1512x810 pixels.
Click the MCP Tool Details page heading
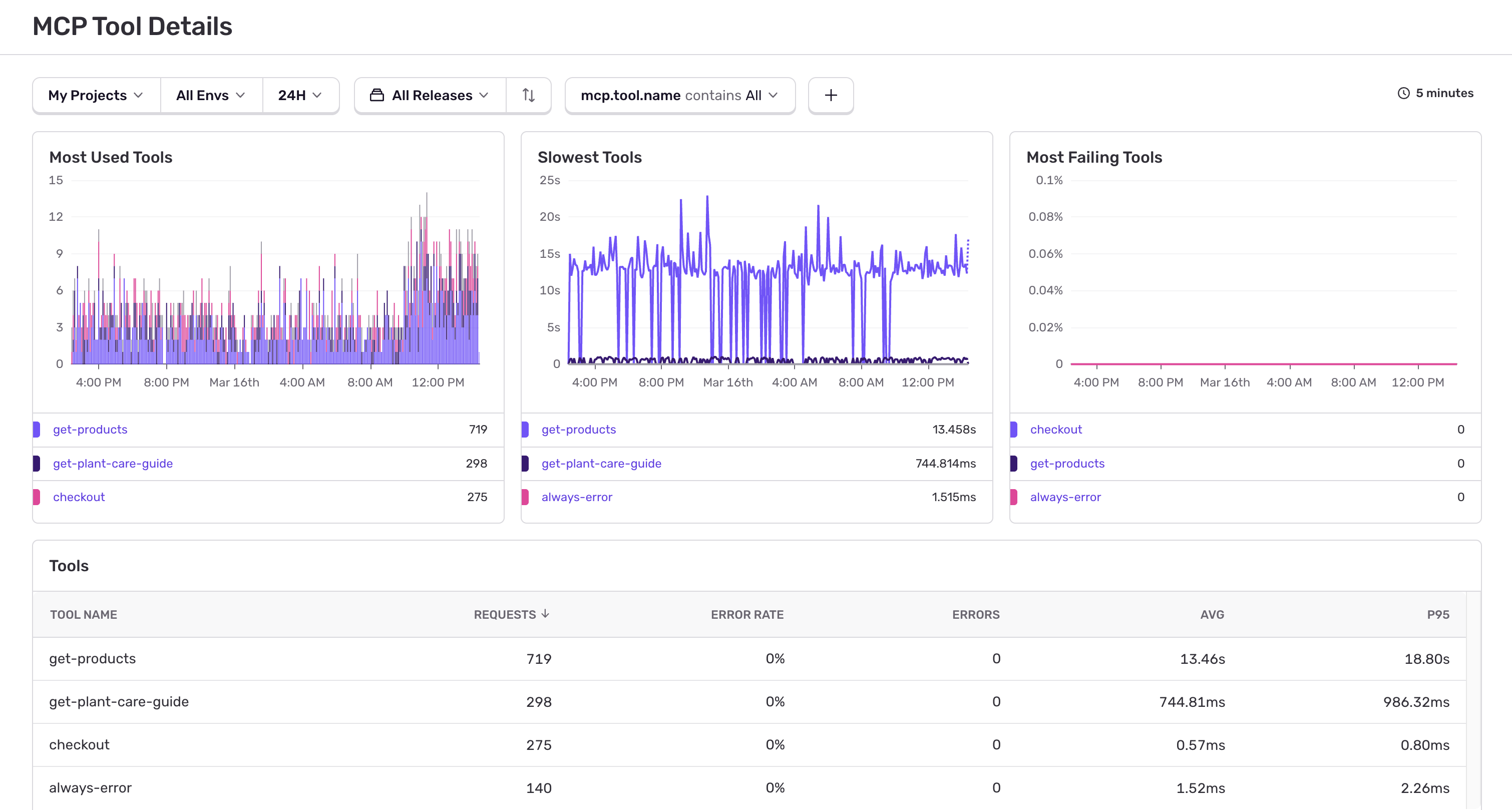[x=133, y=27]
